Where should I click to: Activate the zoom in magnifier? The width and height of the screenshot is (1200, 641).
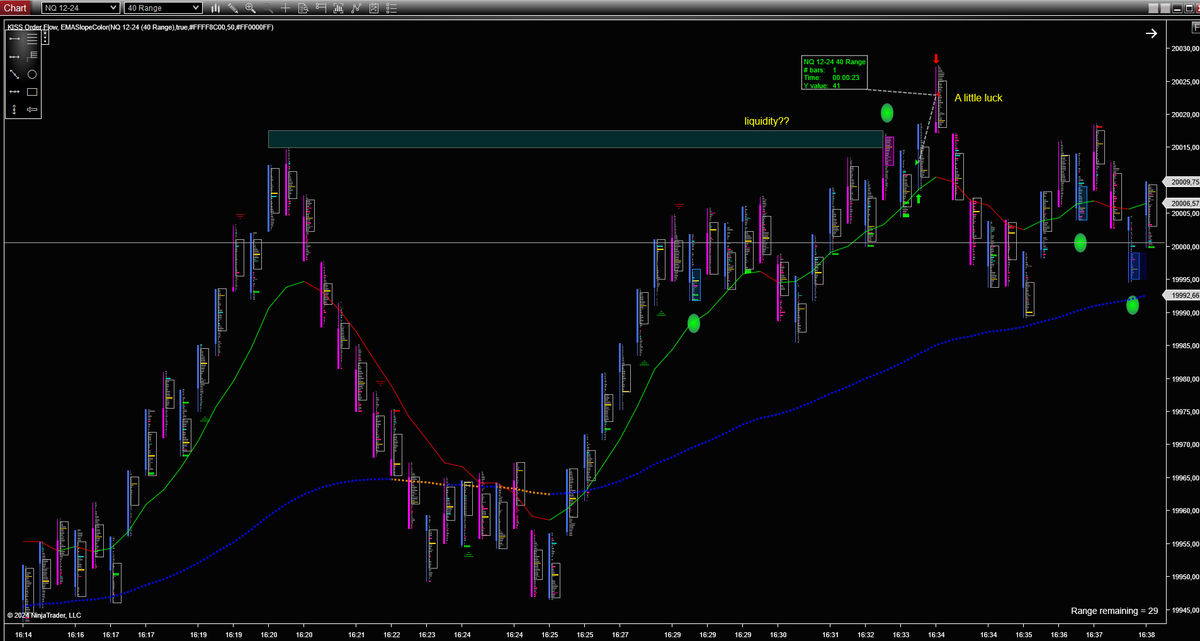(251, 8)
